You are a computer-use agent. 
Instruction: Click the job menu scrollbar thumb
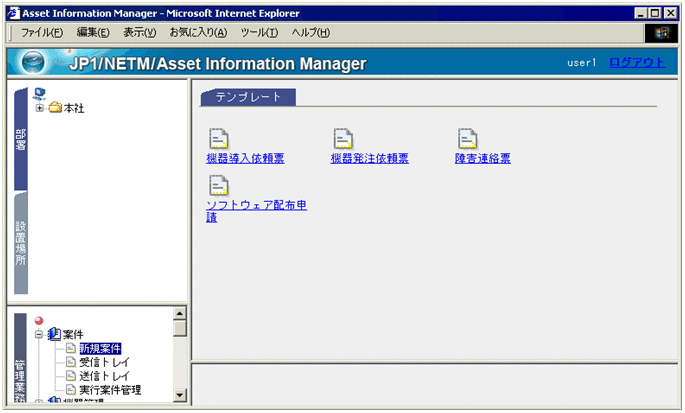tap(180, 328)
